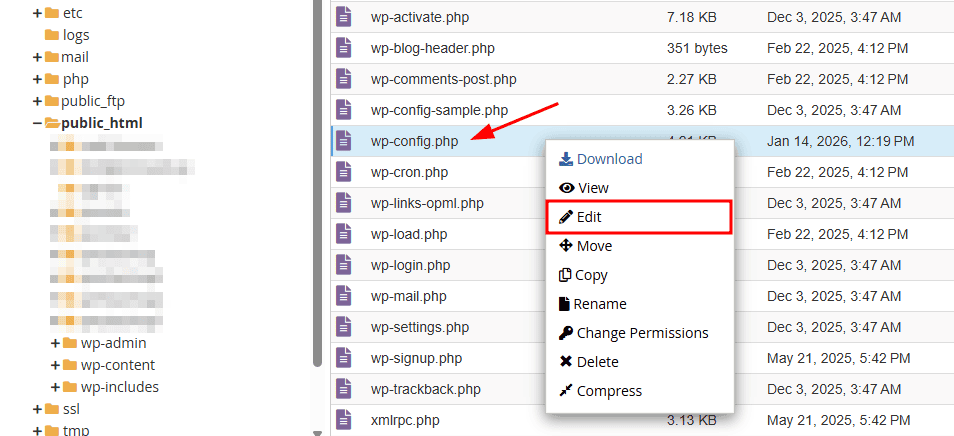Choose Copy from the context menu

click(x=640, y=275)
